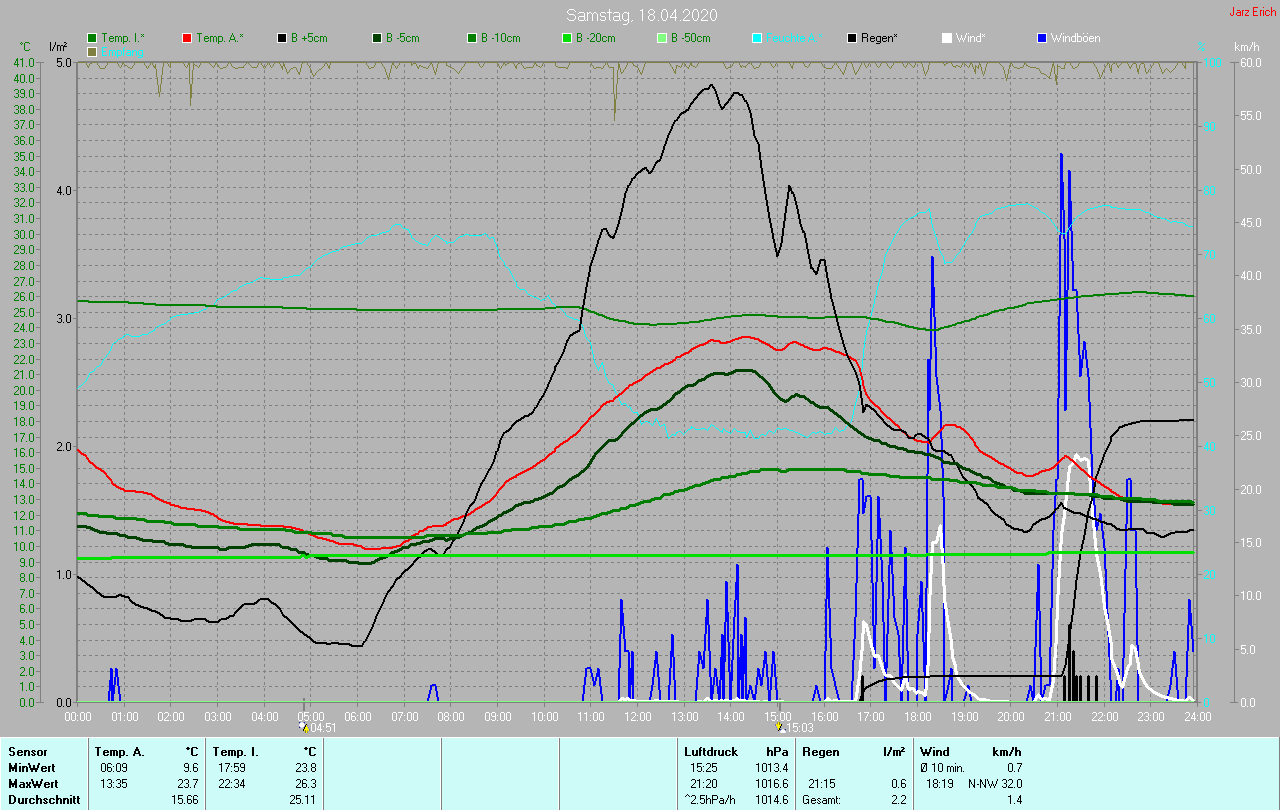The width and height of the screenshot is (1280, 810).
Task: Click the light green B -50cm swatch
Action: [x=662, y=38]
